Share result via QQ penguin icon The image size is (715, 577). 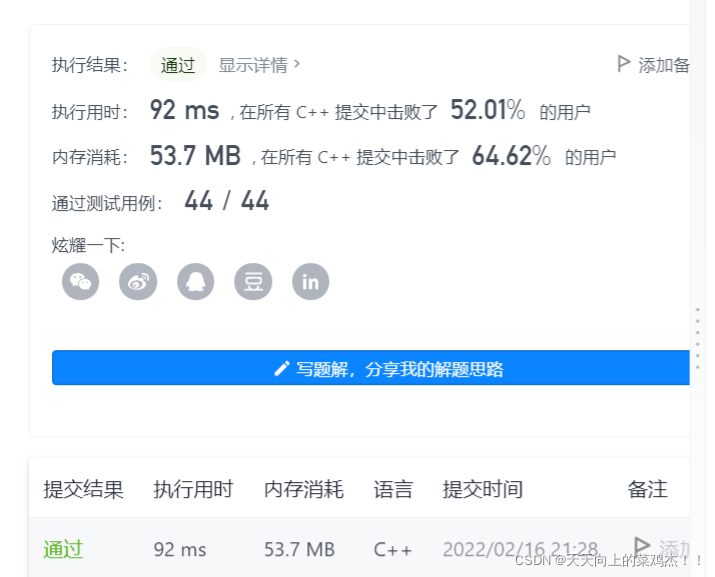(x=196, y=281)
